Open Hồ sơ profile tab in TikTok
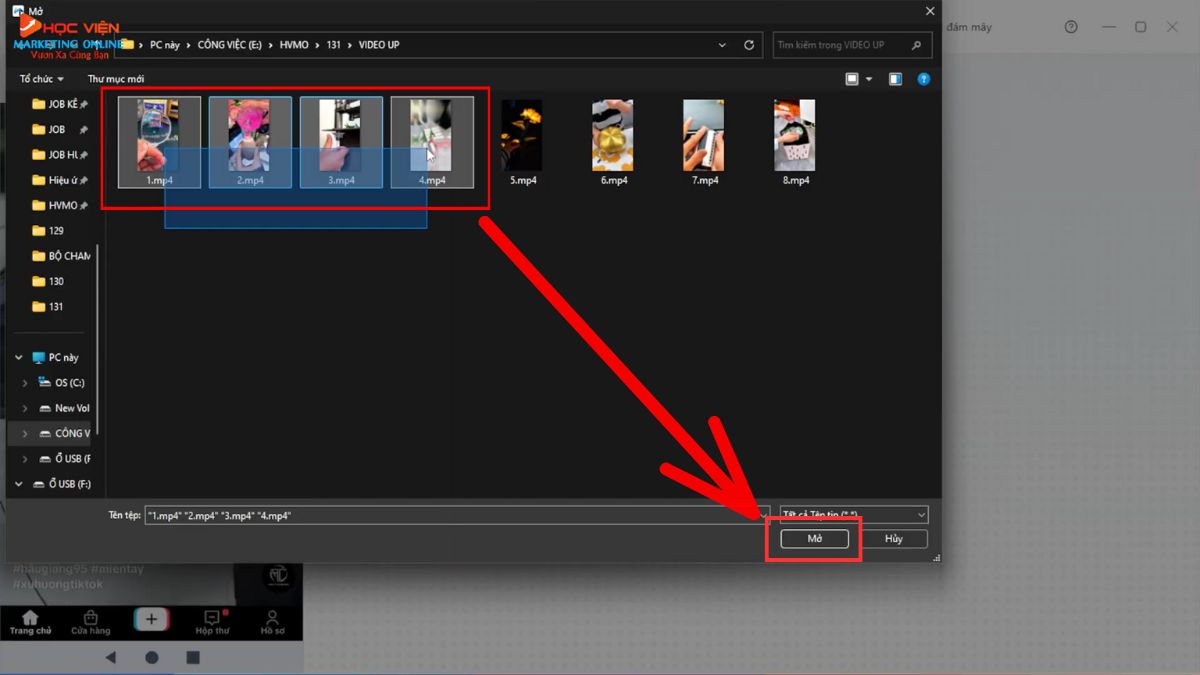 point(272,622)
